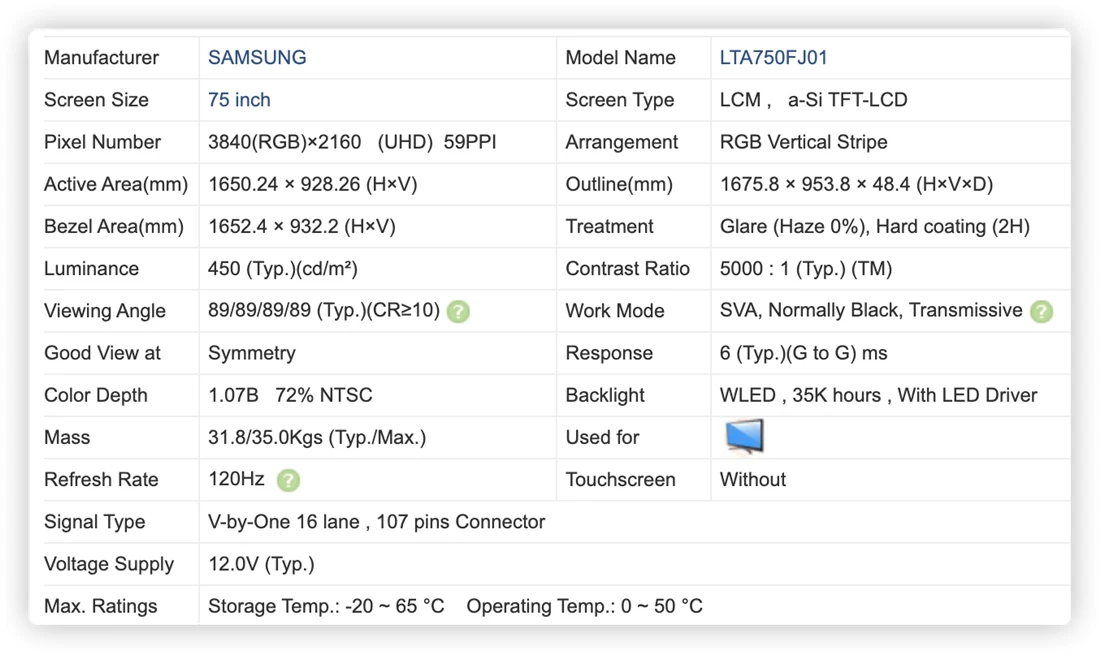Open the SAMSUNG manufacturer link
This screenshot has width=1100, height=654.
[x=257, y=58]
